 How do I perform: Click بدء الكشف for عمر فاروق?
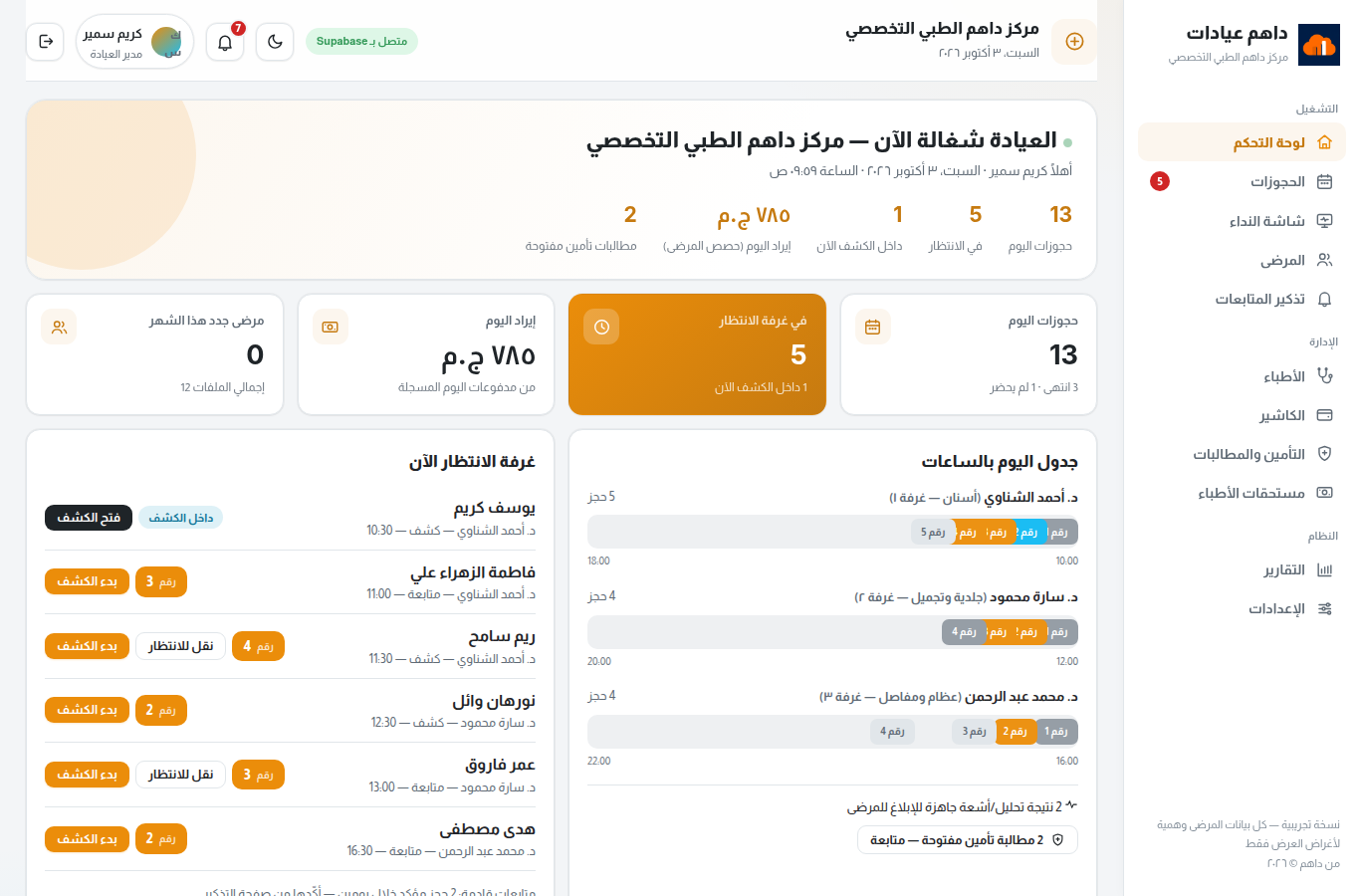pos(87,775)
